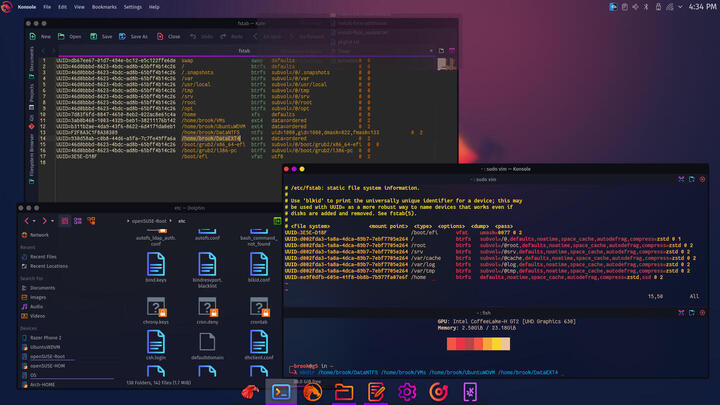Click Kate minimap scrollbar thumbnail

point(445,64)
